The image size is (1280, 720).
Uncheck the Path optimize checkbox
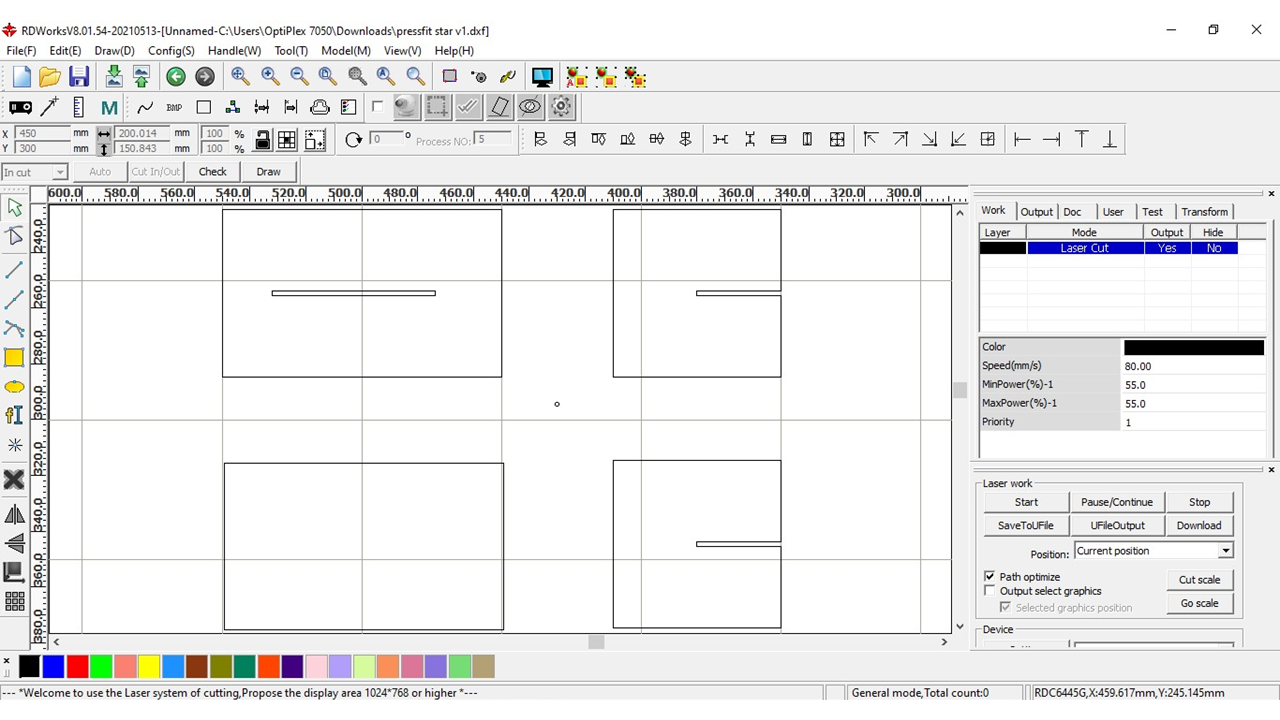(x=990, y=577)
